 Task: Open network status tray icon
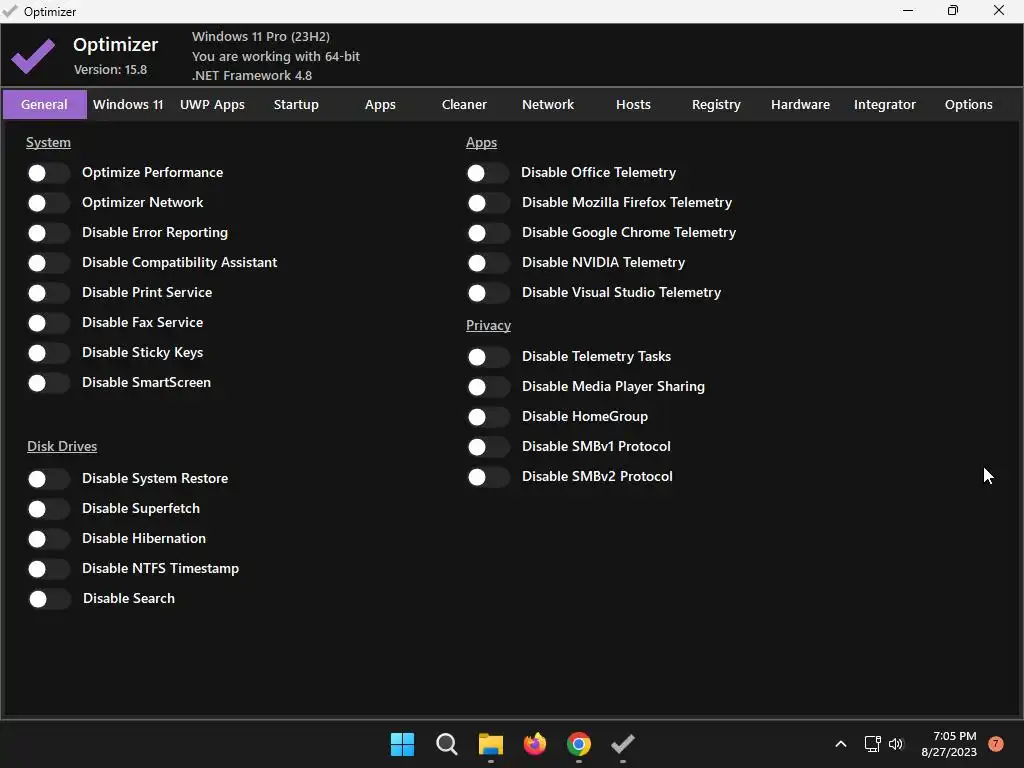point(872,744)
